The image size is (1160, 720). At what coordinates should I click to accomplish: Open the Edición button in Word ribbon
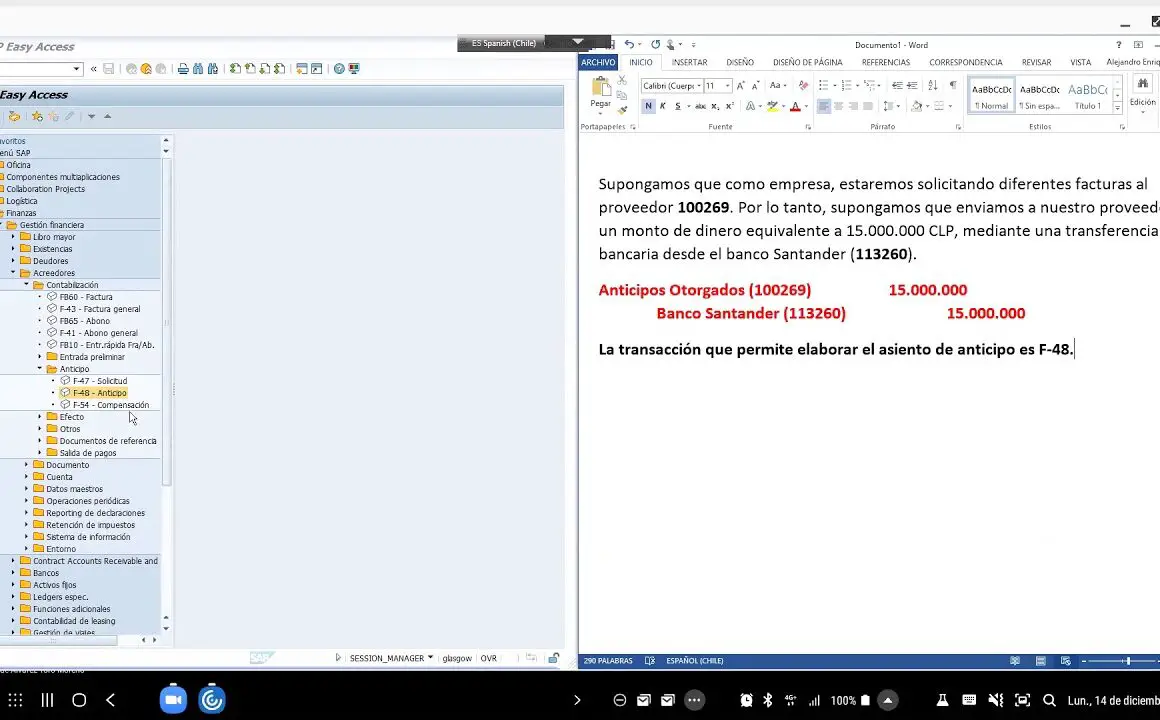point(1142,94)
